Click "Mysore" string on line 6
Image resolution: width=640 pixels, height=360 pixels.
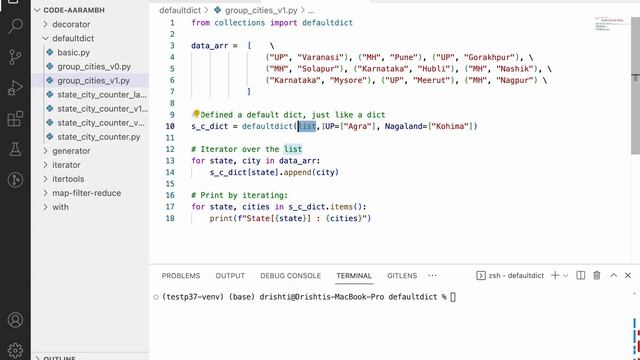[x=350, y=80]
